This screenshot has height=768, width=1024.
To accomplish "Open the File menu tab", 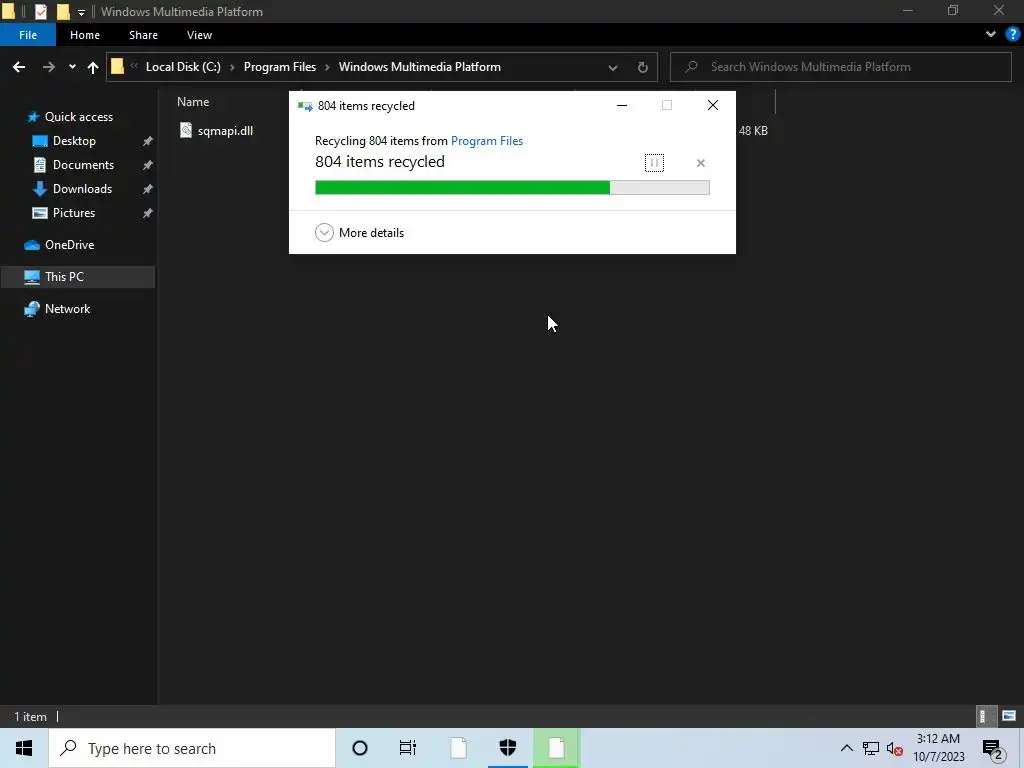I will (x=27, y=35).
